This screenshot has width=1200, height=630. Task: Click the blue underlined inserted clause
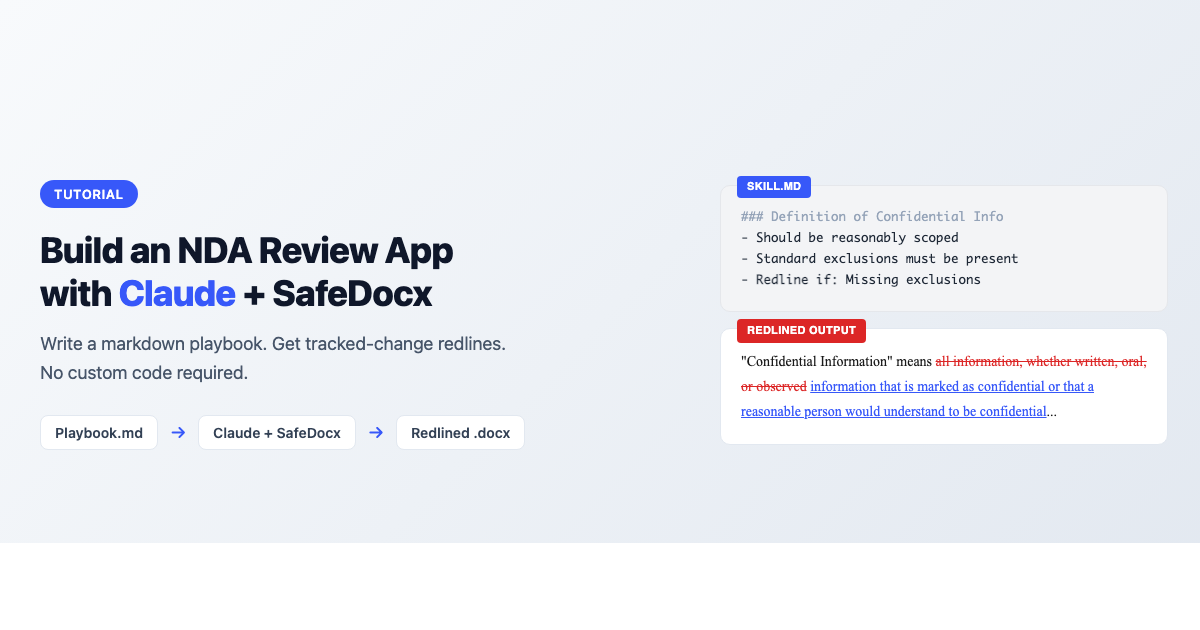950,386
